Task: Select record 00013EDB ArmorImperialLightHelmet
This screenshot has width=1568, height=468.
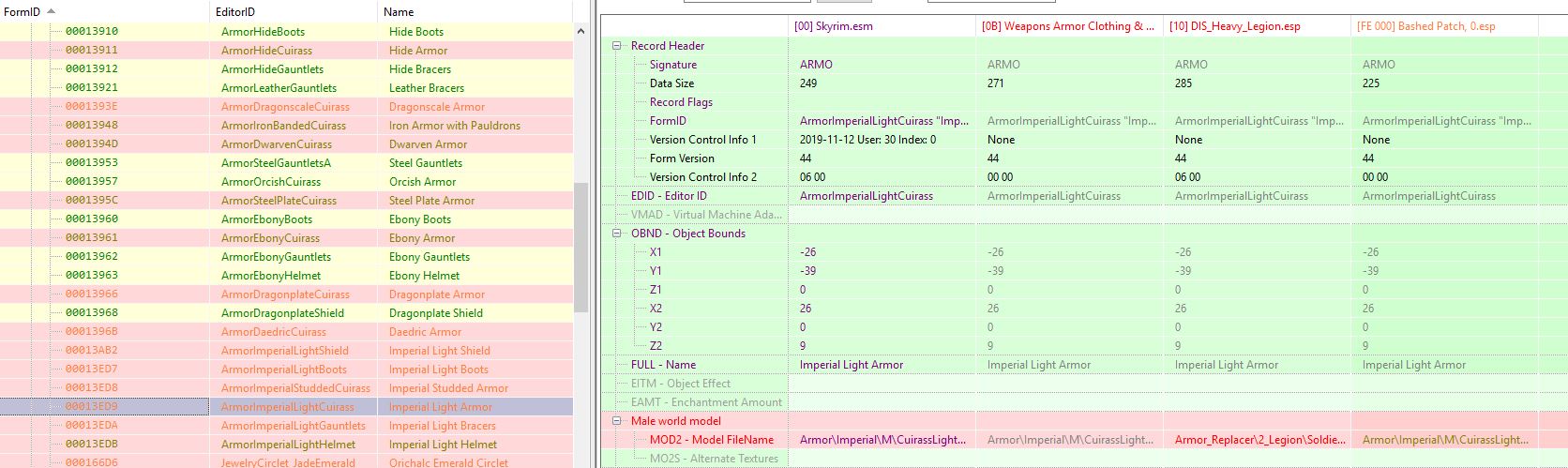Action: click(x=286, y=444)
